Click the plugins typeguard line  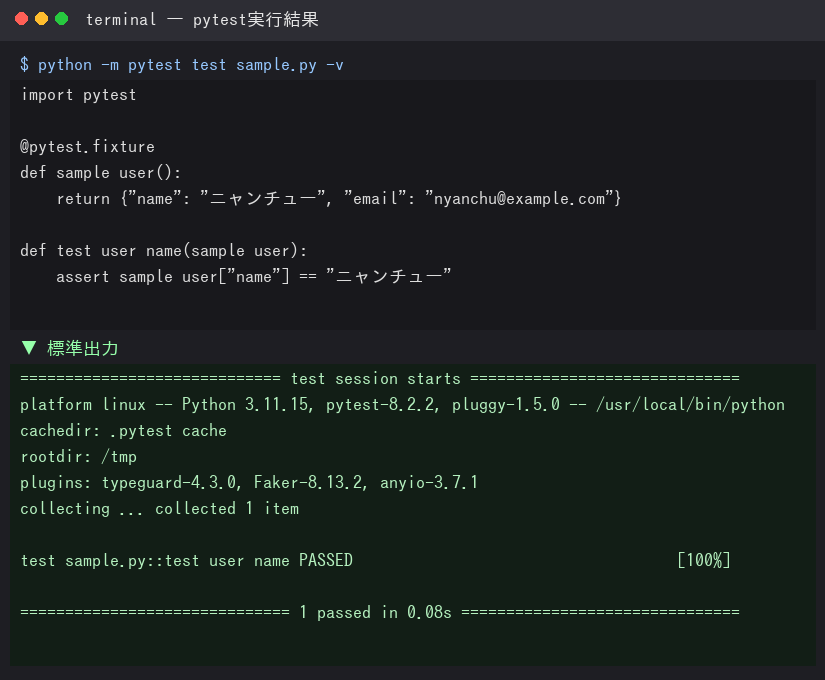pos(249,482)
